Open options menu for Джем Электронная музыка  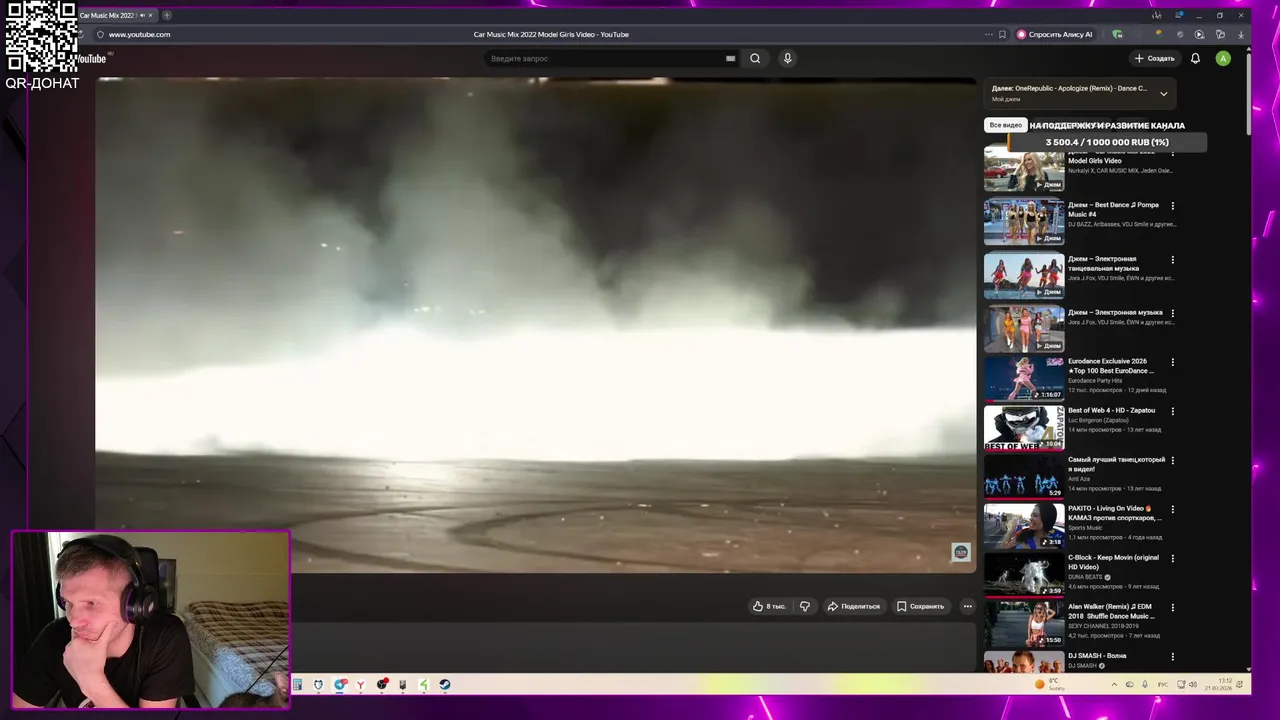coord(1173,313)
